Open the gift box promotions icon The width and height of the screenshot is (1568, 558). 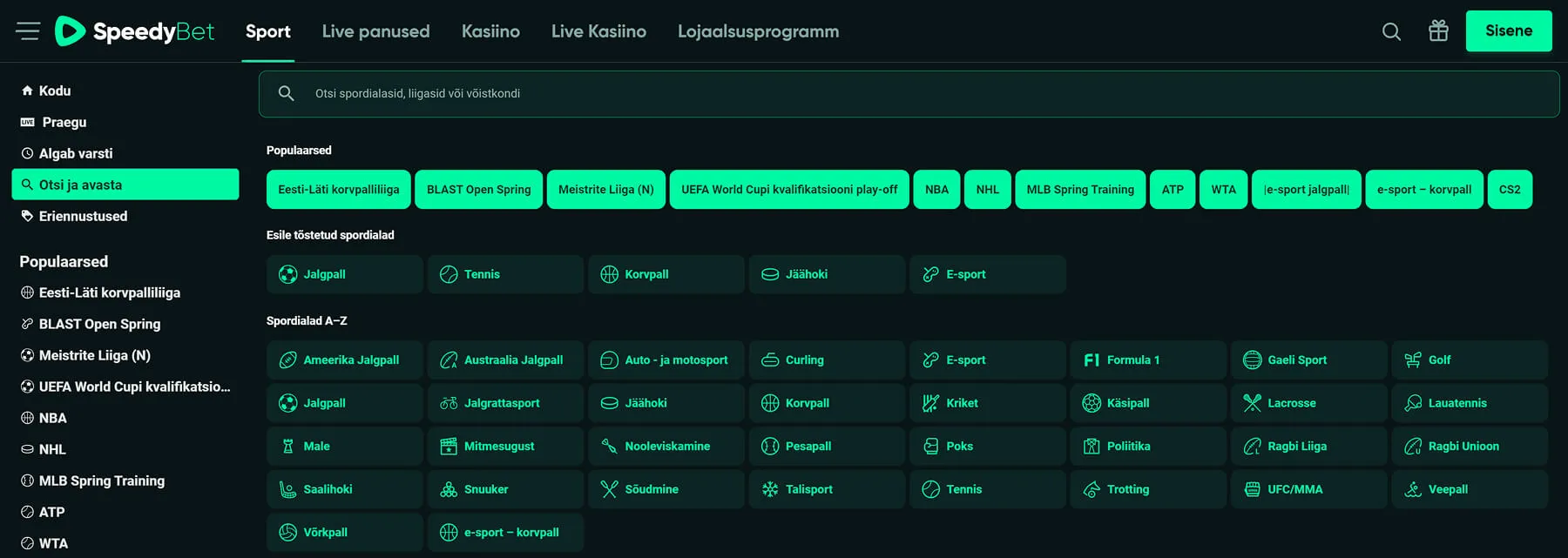(x=1438, y=31)
